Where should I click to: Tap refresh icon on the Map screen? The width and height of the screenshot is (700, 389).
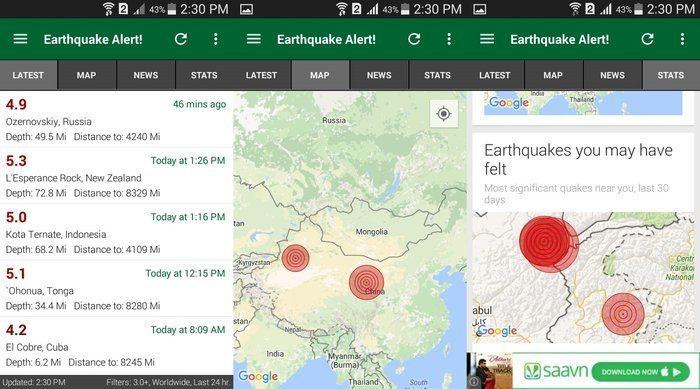pos(414,39)
